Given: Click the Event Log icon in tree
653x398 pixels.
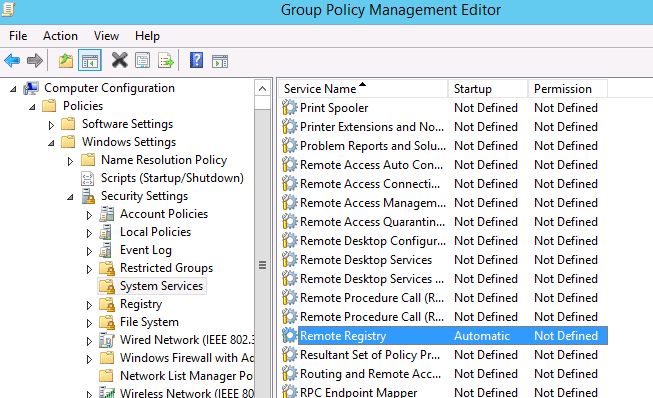Looking at the screenshot, I should 106,250.
